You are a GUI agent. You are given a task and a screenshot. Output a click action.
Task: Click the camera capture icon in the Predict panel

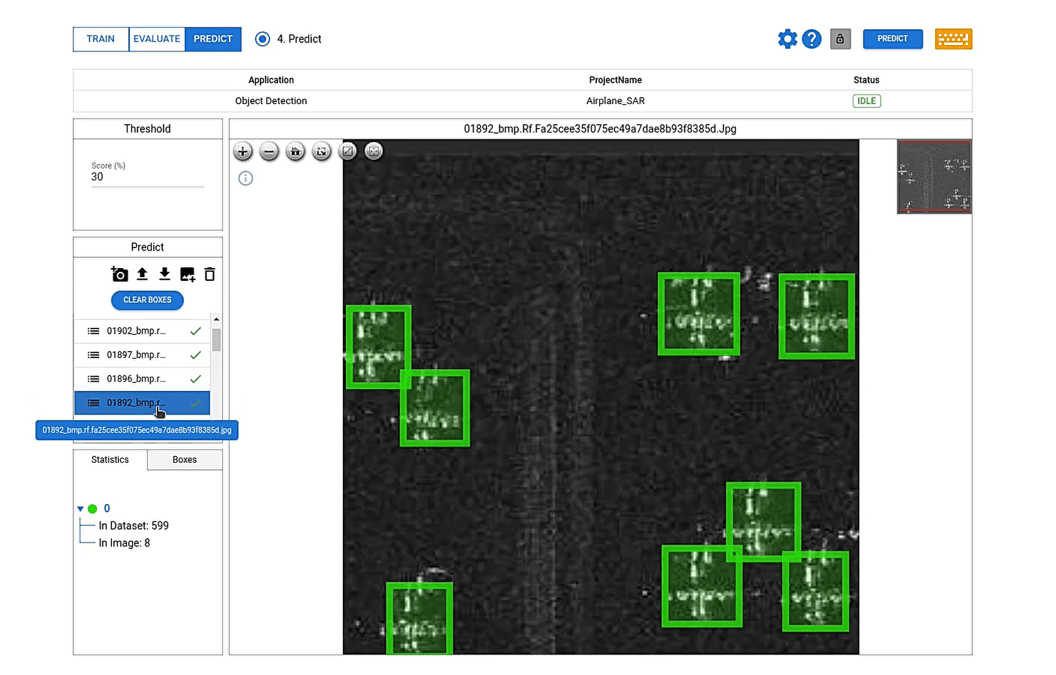pyautogui.click(x=119, y=273)
